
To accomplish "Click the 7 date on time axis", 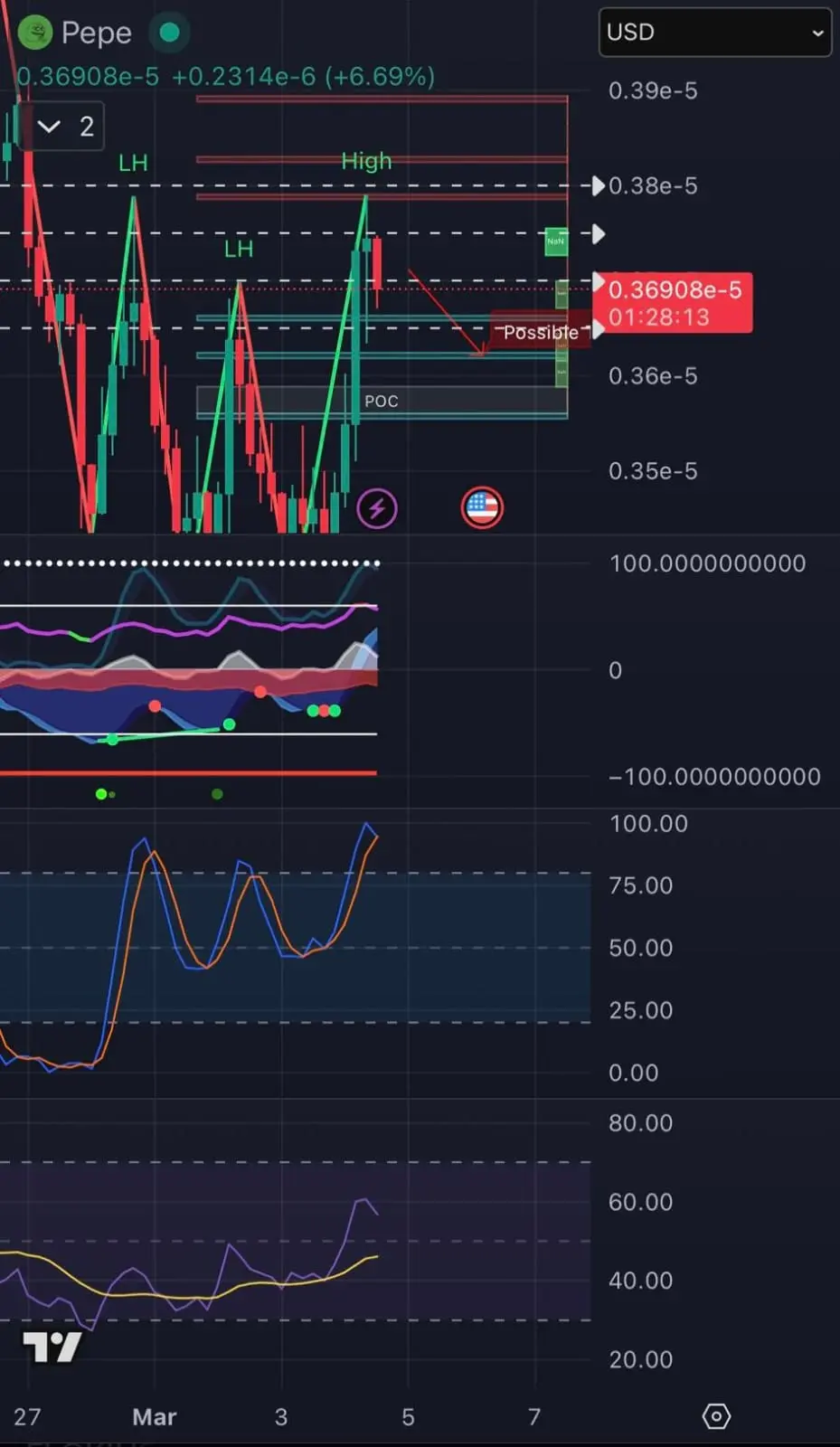I will click(534, 1416).
